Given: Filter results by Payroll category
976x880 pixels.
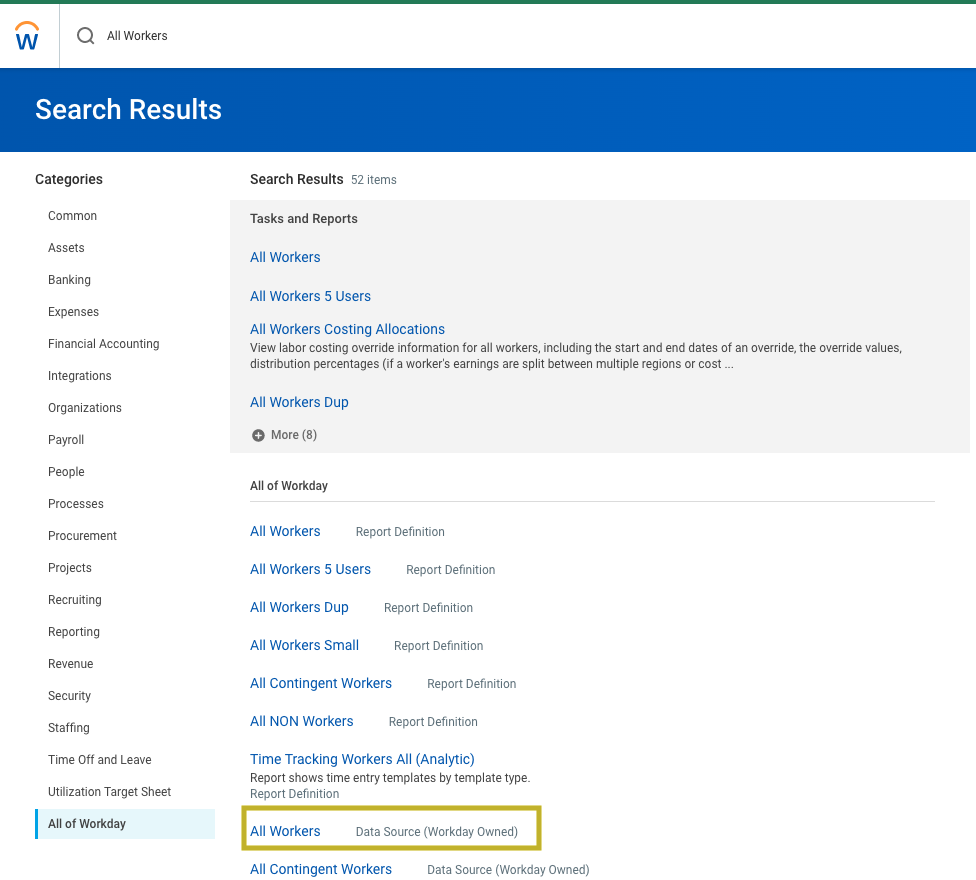Looking at the screenshot, I should coord(66,440).
